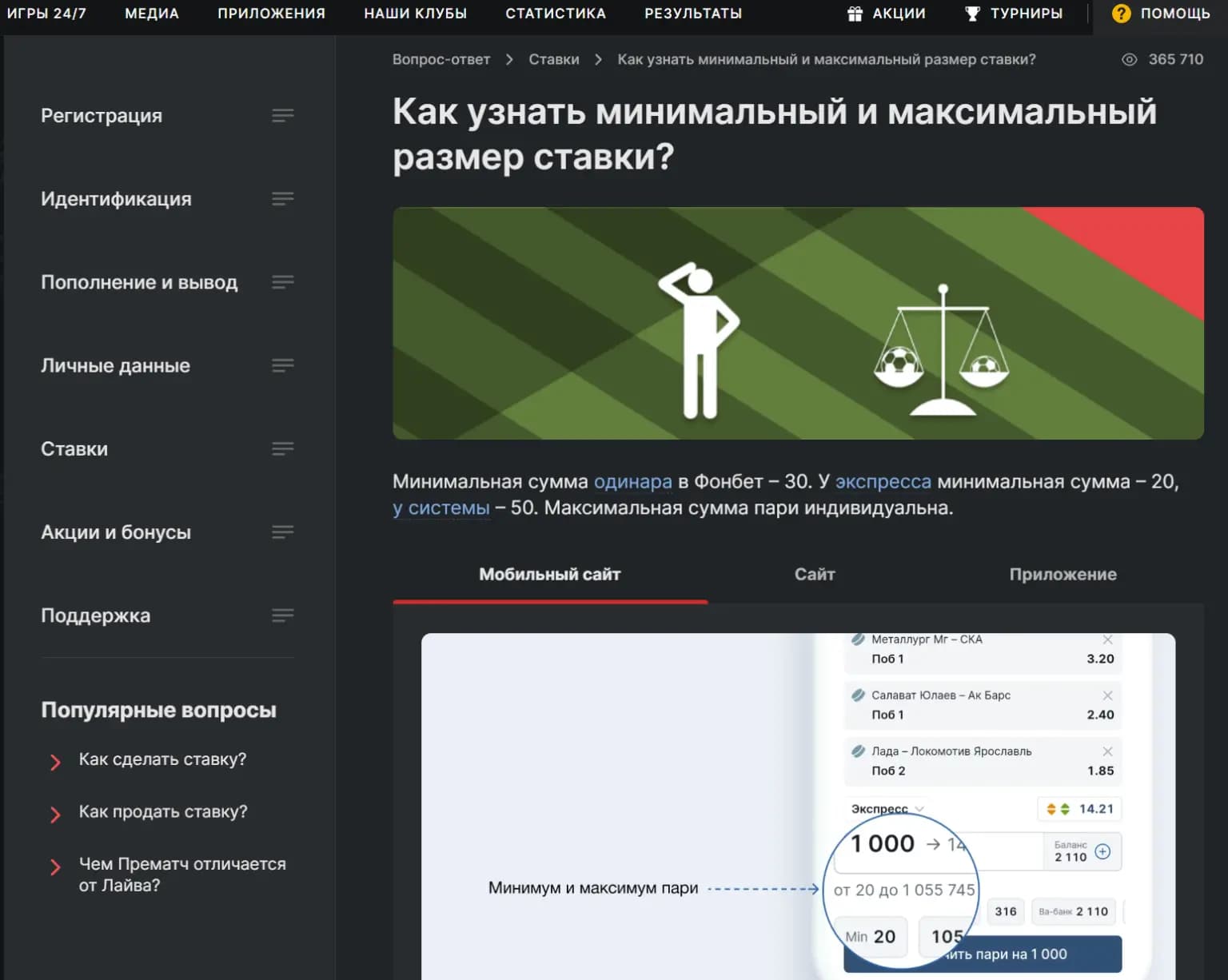Image resolution: width=1228 pixels, height=980 pixels.
Task: Switch to the Сайт tab
Action: [x=815, y=575]
